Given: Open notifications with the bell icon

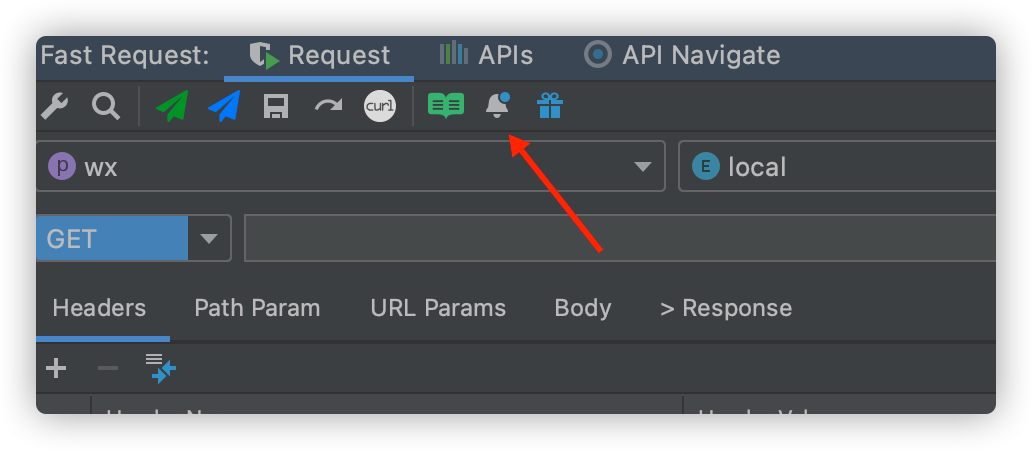Looking at the screenshot, I should pyautogui.click(x=497, y=105).
